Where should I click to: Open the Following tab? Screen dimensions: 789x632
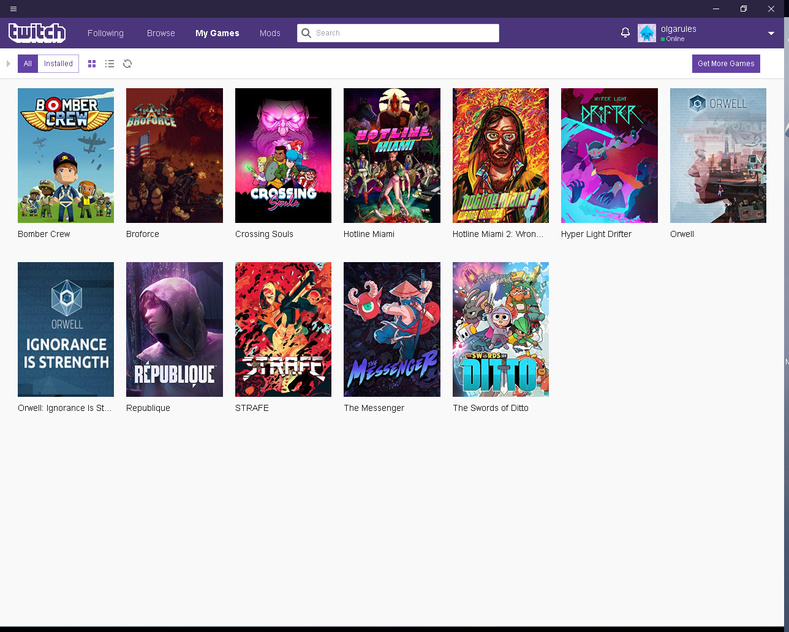click(105, 33)
